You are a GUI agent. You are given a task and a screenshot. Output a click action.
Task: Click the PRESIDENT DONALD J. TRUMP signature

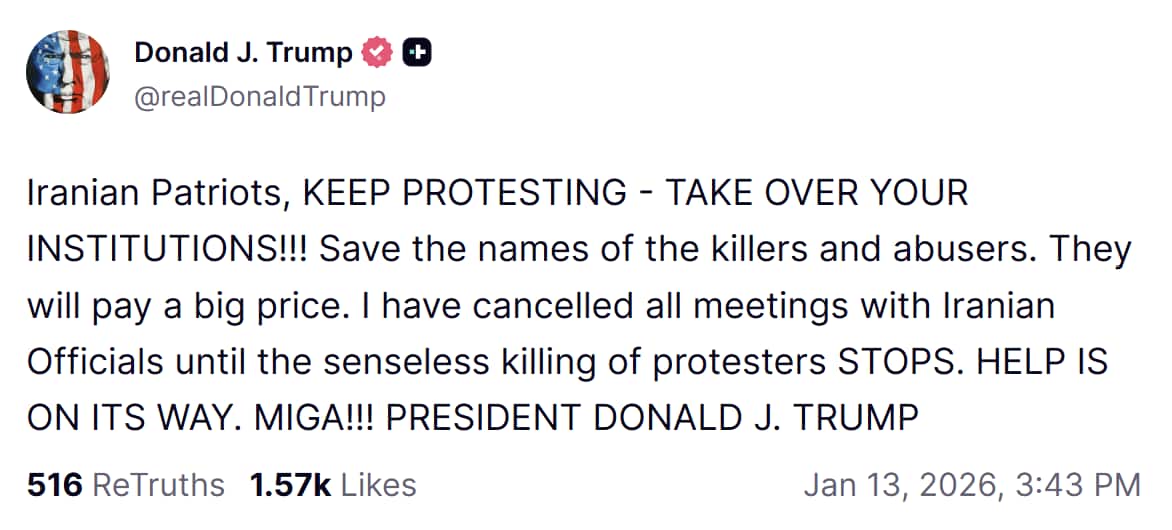click(651, 417)
